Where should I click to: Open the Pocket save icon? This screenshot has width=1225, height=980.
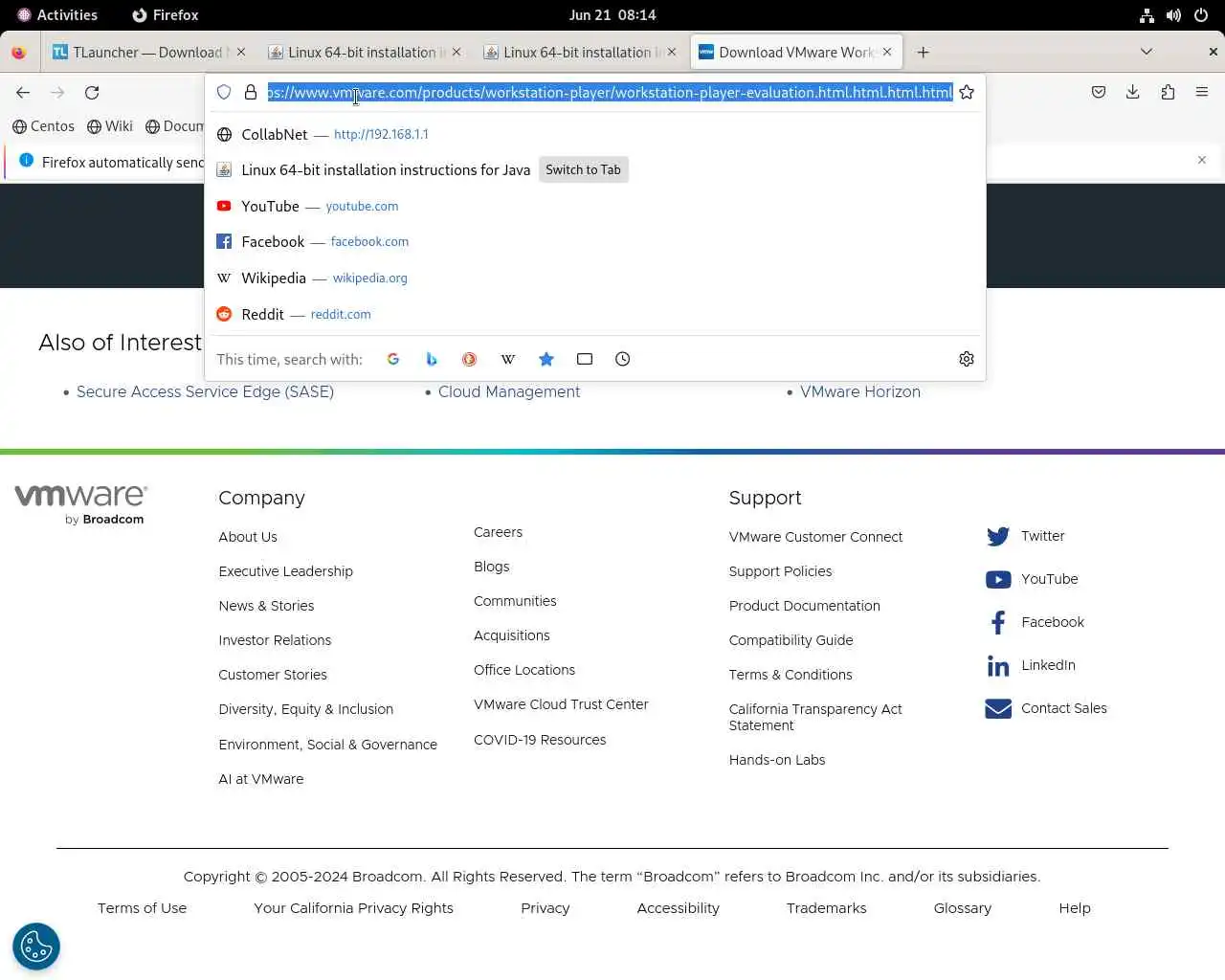click(1099, 92)
